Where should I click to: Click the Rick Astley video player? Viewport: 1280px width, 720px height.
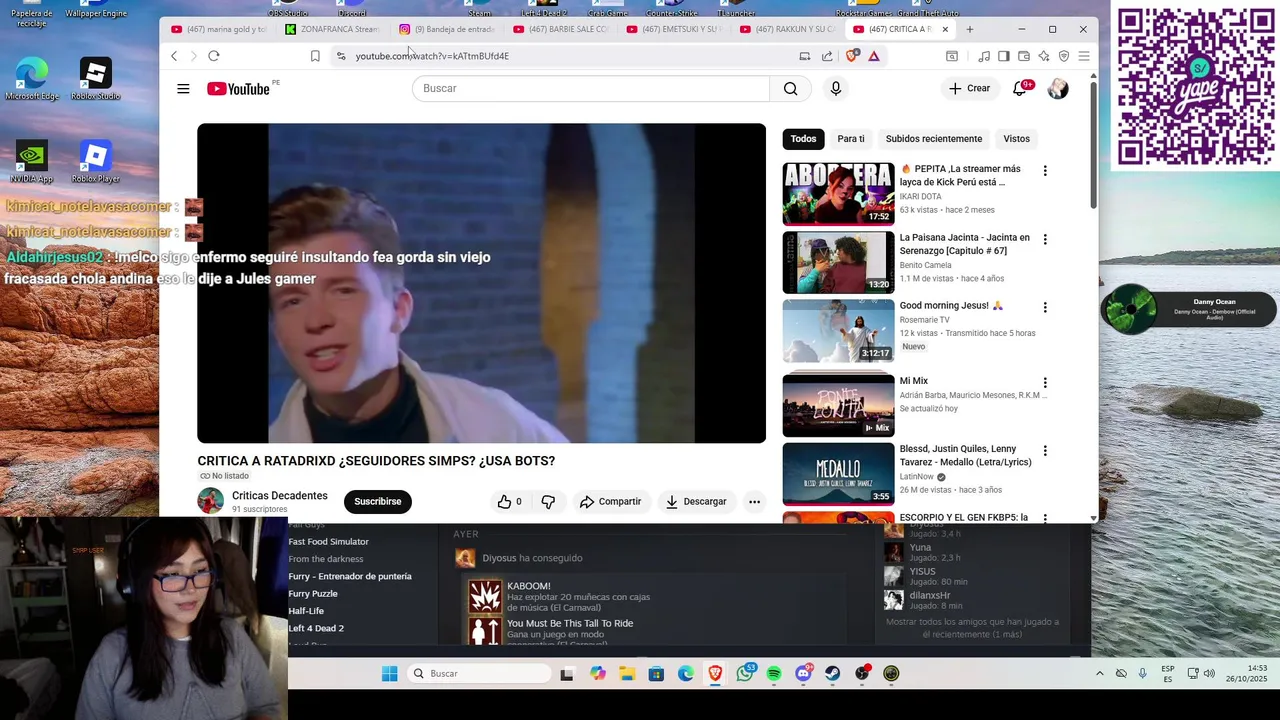pyautogui.click(x=481, y=283)
